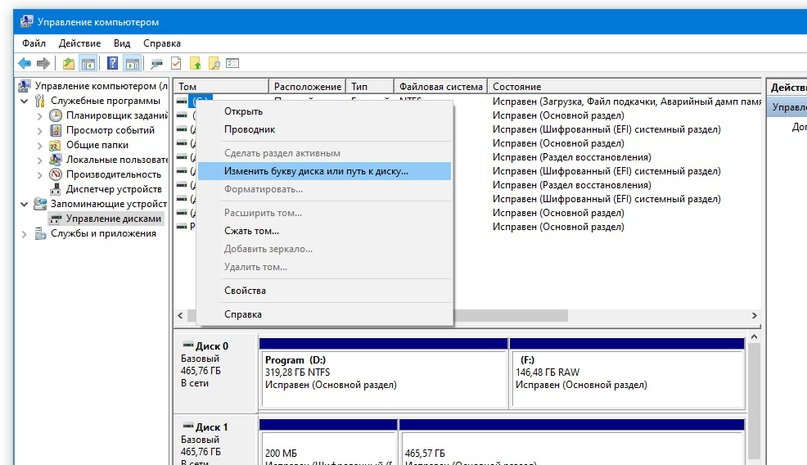Open the Действие menu

pyautogui.click(x=79, y=43)
